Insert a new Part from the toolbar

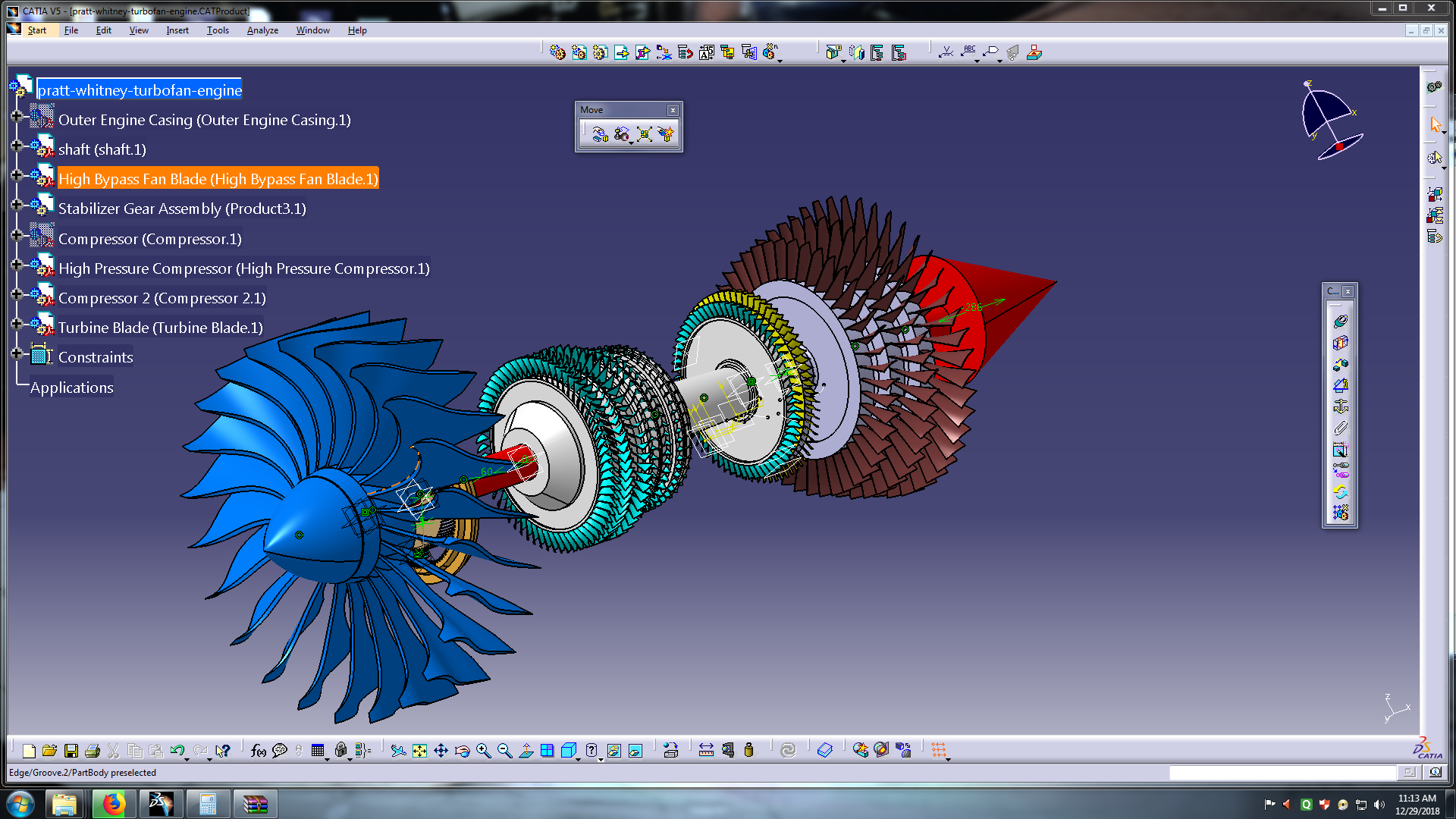(600, 52)
